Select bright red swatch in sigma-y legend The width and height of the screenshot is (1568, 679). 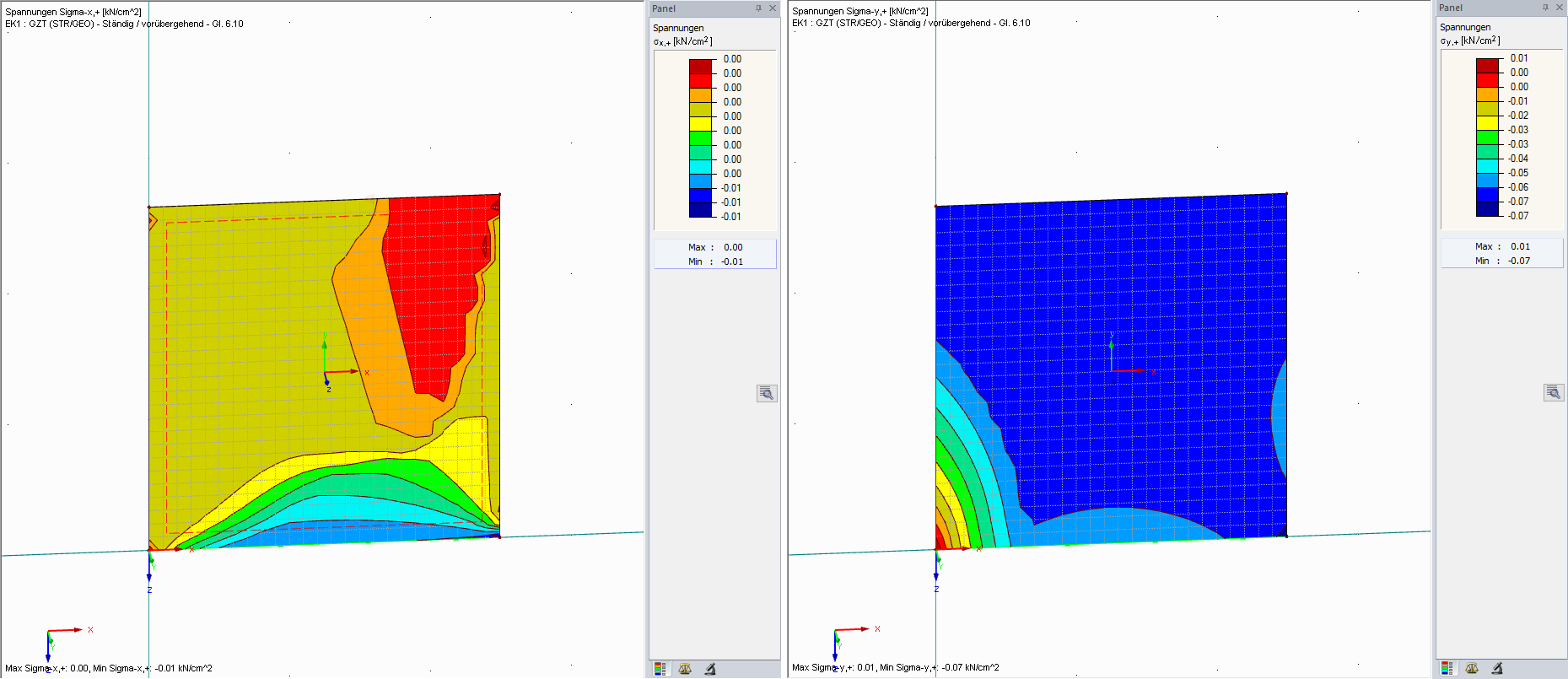coord(1487,80)
